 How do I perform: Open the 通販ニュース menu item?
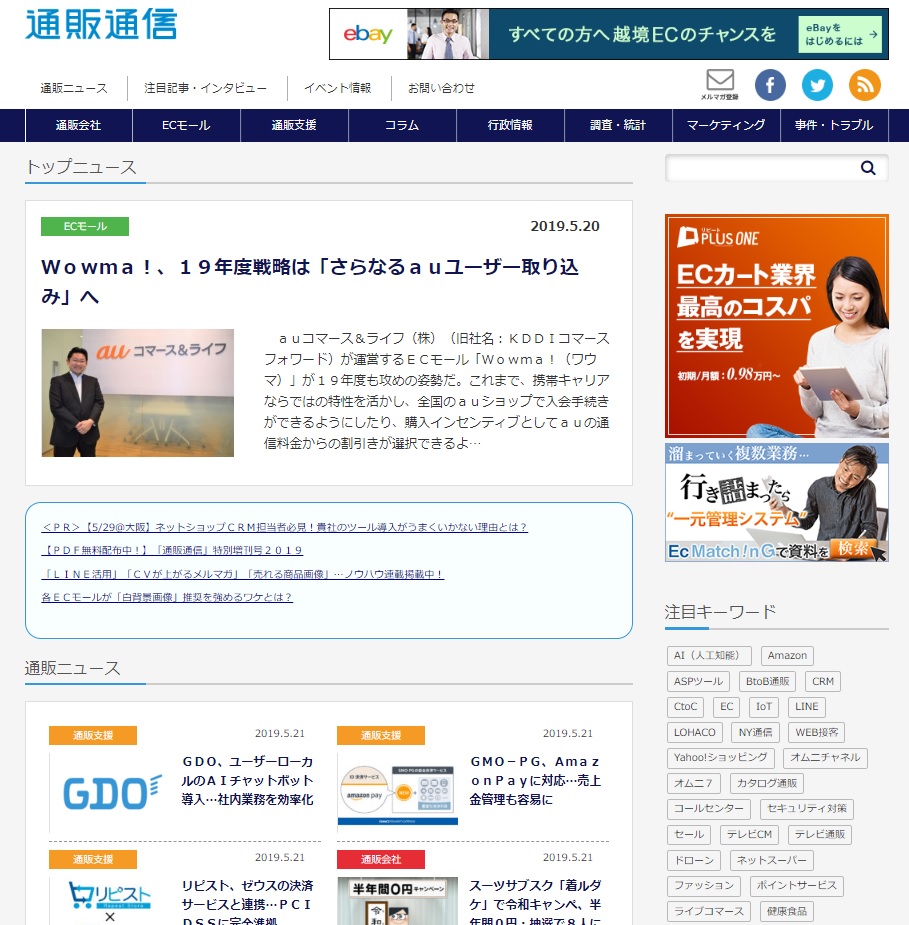(x=74, y=88)
